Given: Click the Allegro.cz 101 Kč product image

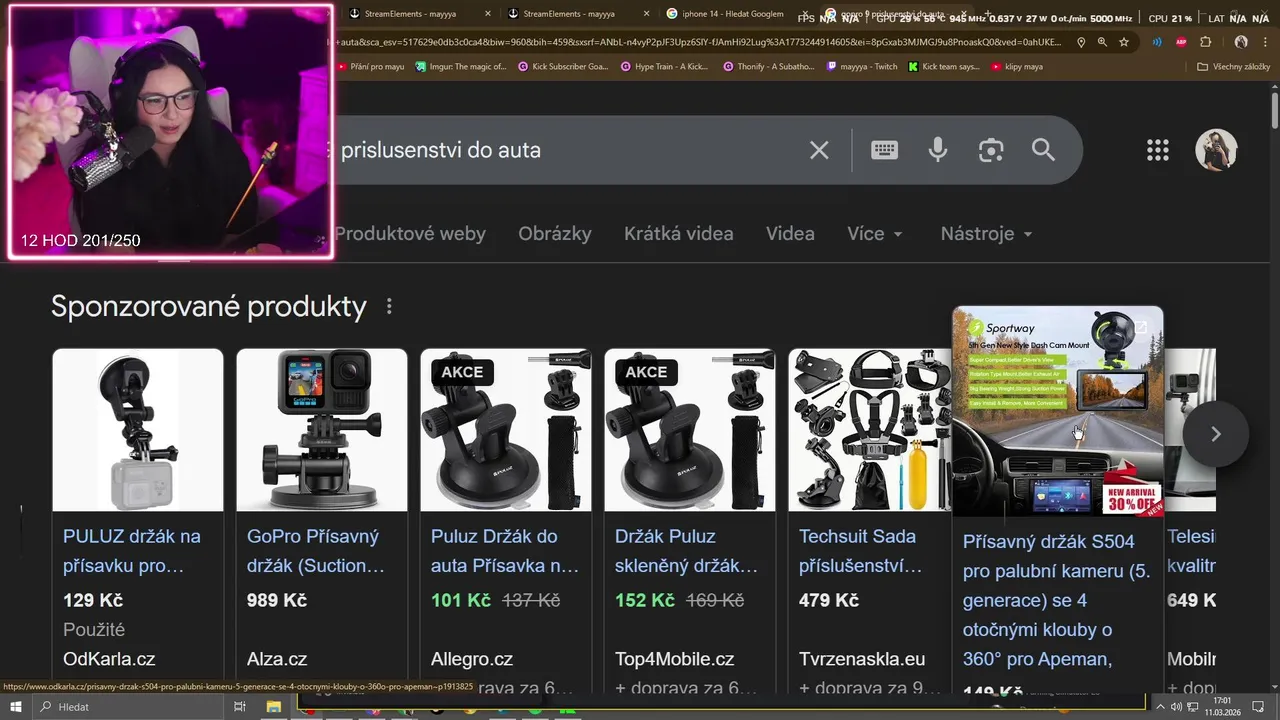Looking at the screenshot, I should coord(506,430).
